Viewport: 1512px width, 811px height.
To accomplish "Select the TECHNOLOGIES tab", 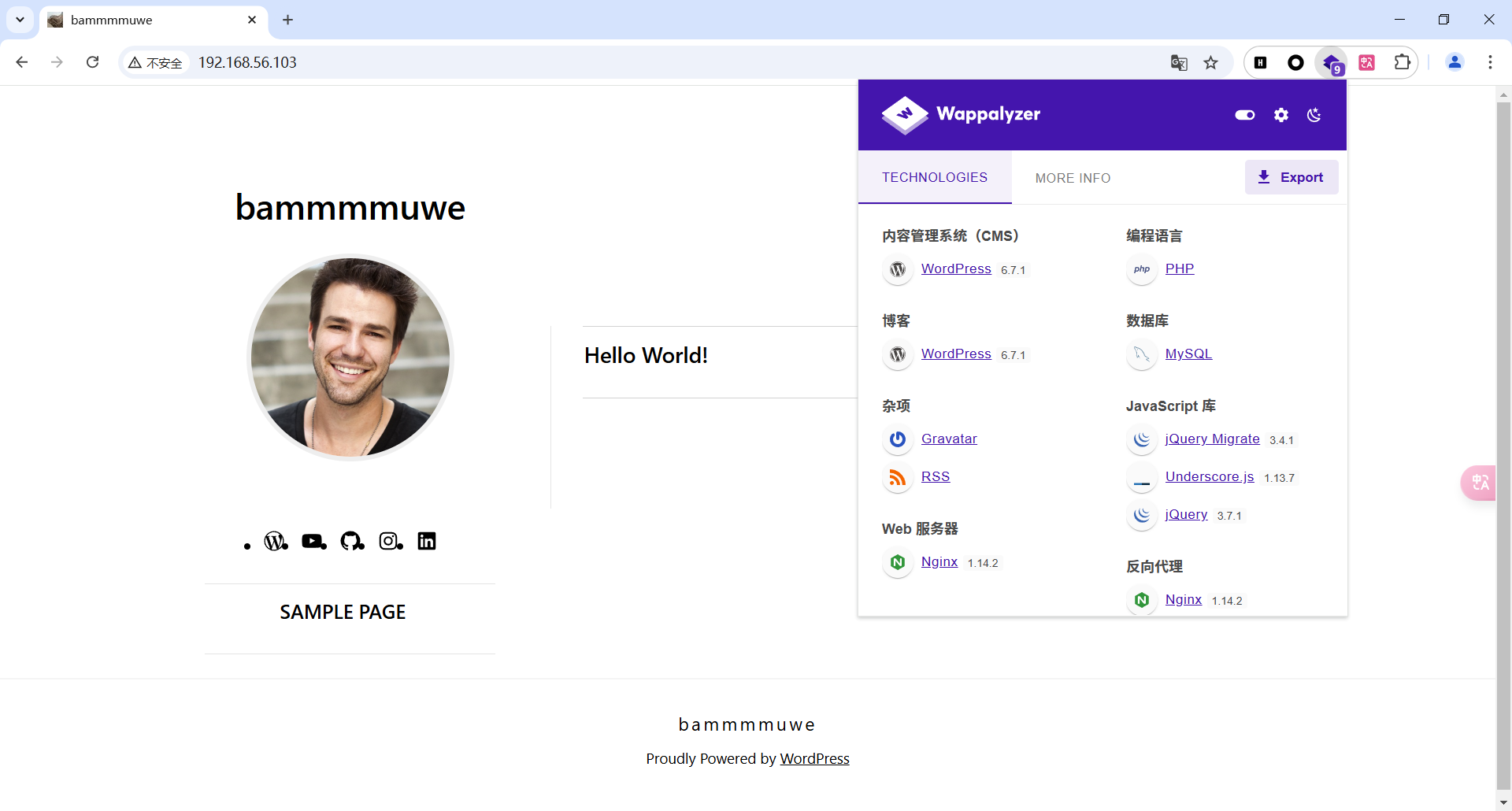I will [935, 177].
